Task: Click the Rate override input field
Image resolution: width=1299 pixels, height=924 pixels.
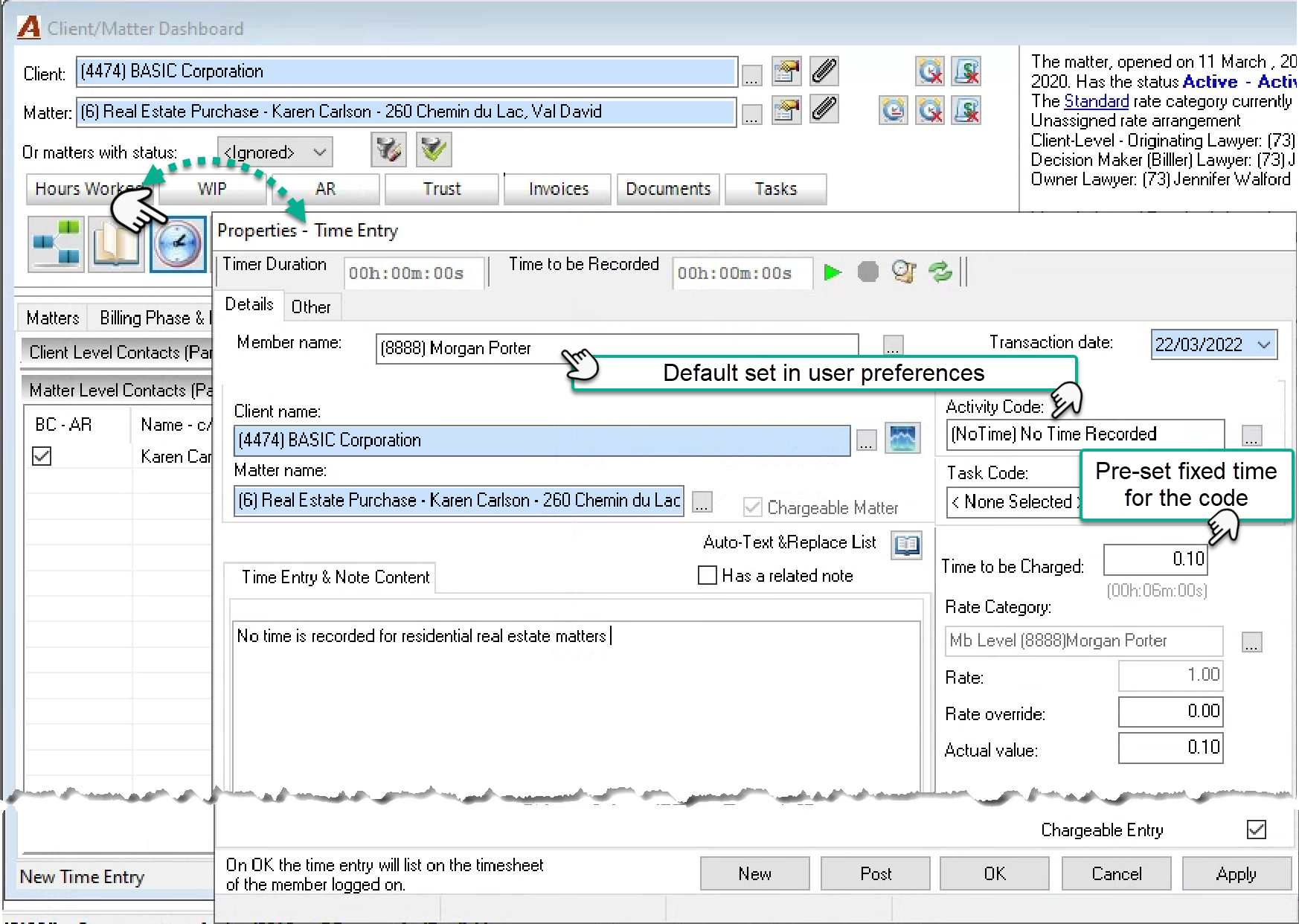Action: point(1171,711)
